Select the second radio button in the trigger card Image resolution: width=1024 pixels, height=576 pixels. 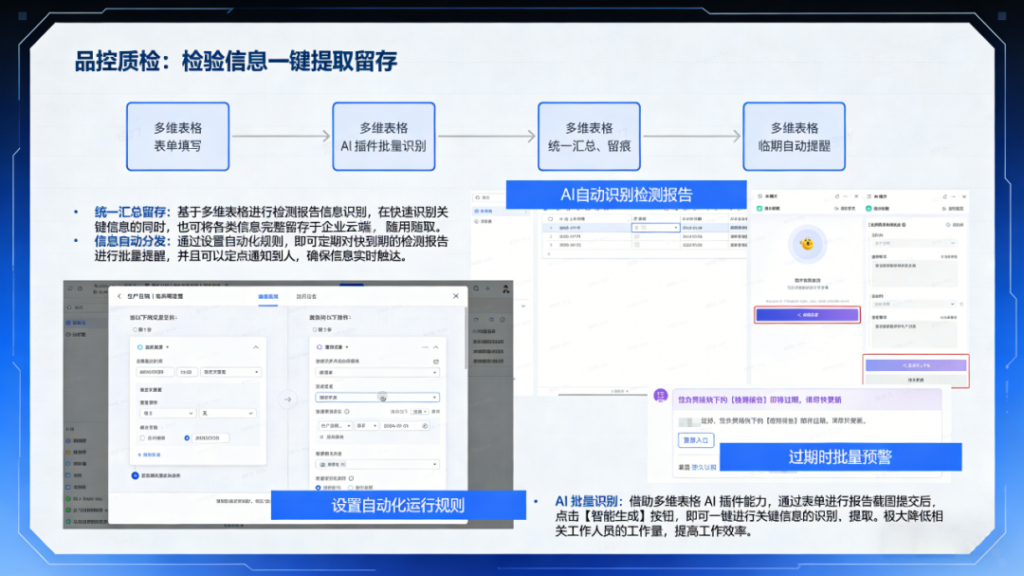186,438
